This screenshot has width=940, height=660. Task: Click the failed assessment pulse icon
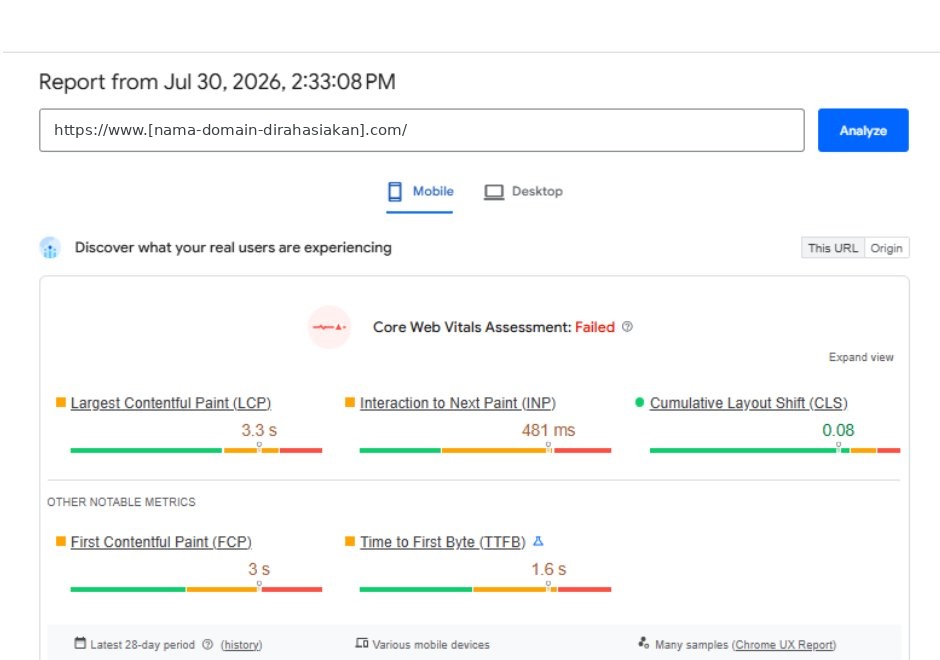pyautogui.click(x=329, y=327)
